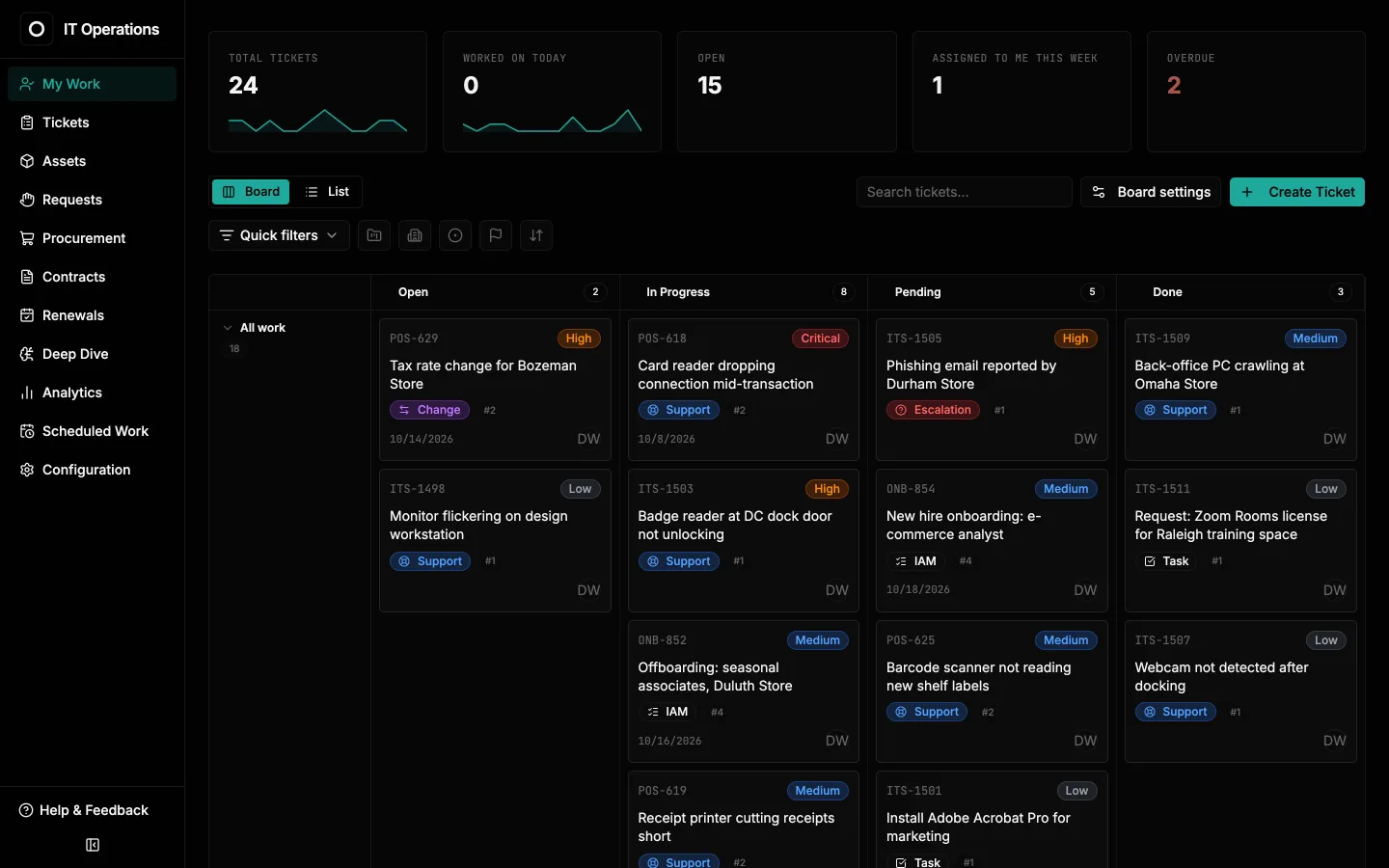This screenshot has height=868, width=1389.
Task: Open Scheduled Work
Action: tap(92, 431)
